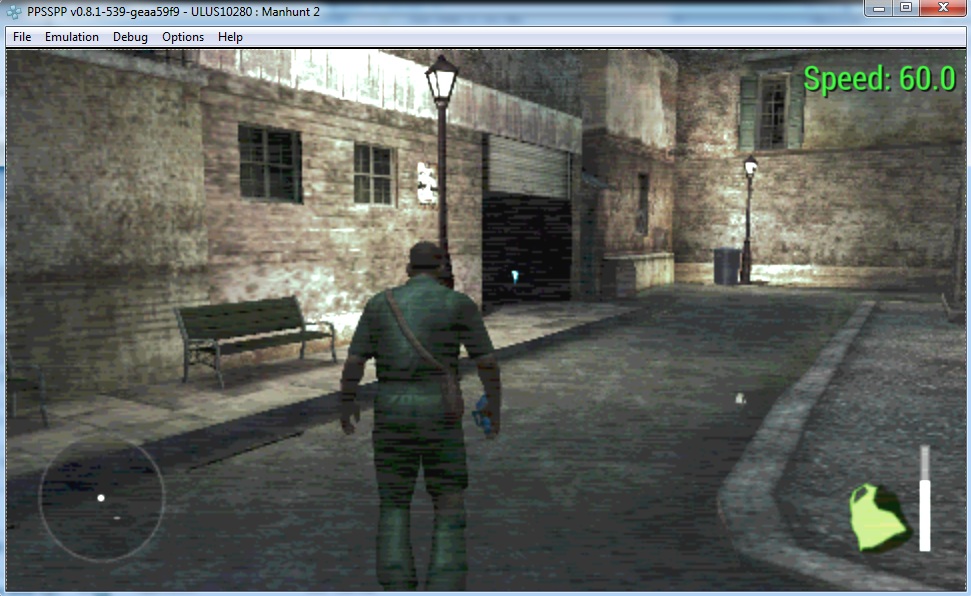Click the PPSSPP icon in the title bar

14,11
